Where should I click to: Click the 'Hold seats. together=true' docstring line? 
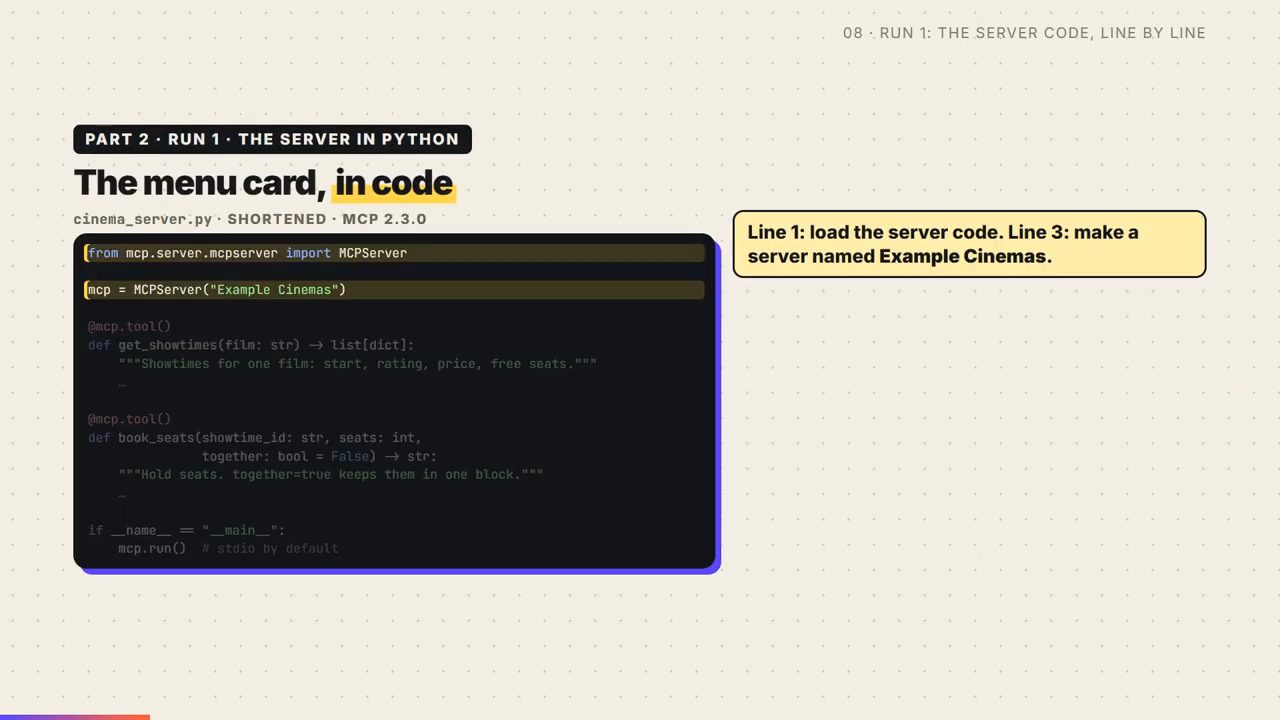[331, 475]
